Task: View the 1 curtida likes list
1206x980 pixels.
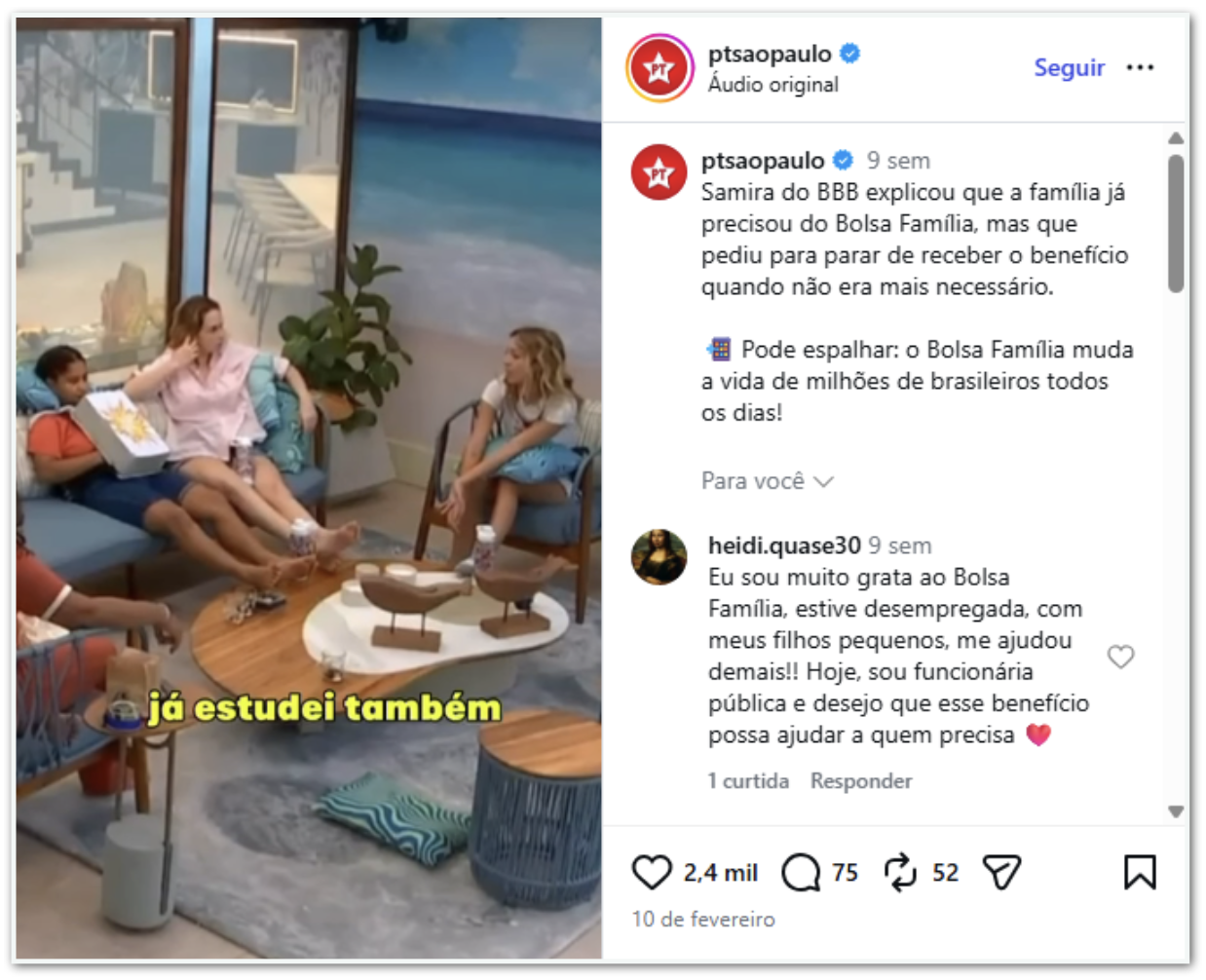Action: coord(748,781)
